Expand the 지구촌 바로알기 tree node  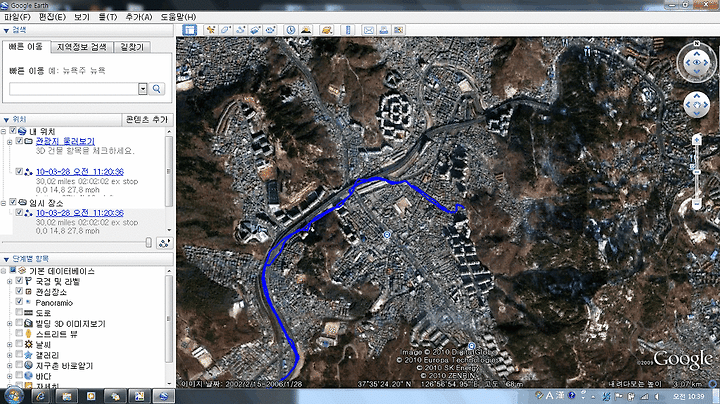[x=10, y=366]
